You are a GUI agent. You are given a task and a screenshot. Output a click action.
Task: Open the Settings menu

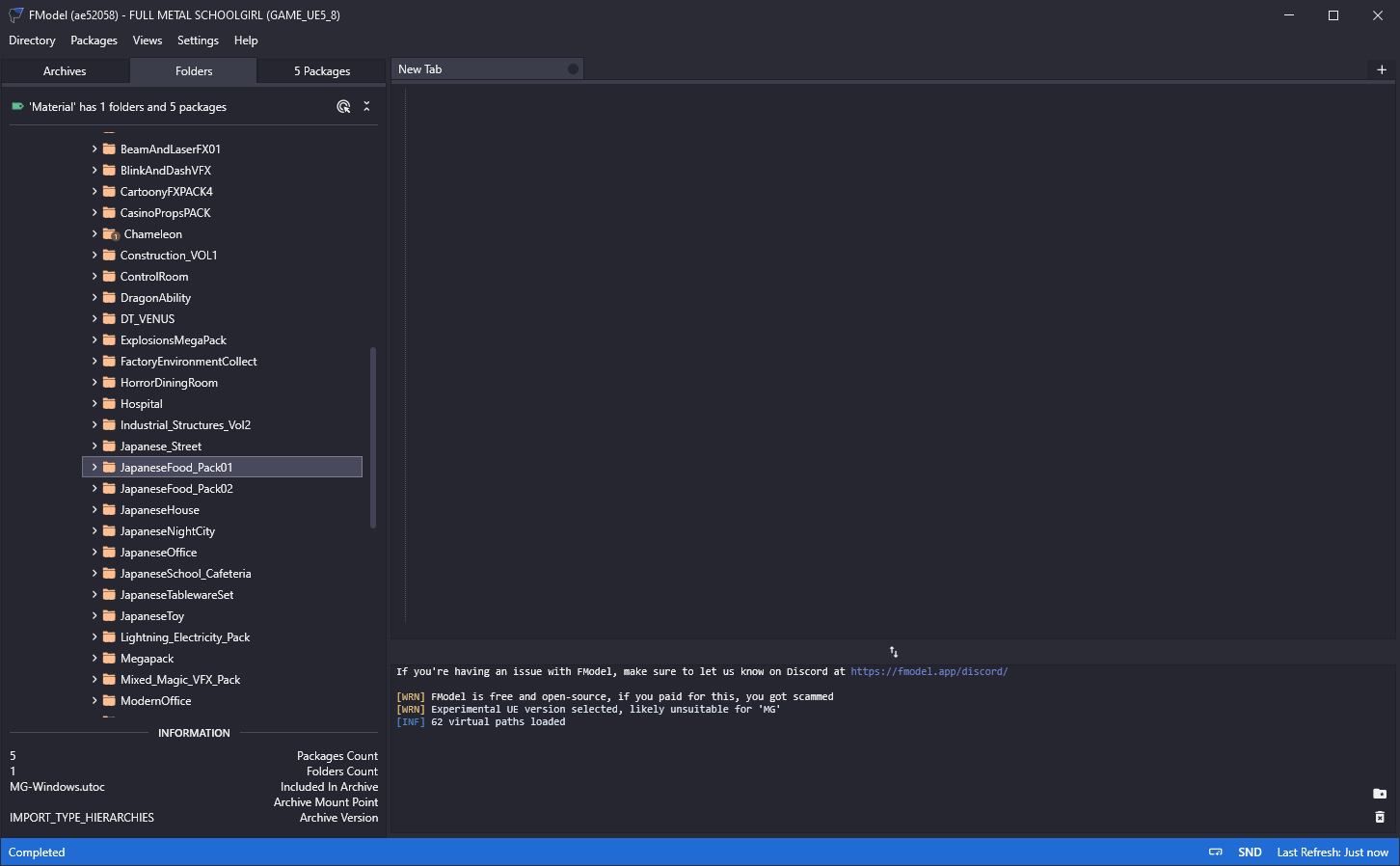click(x=198, y=41)
